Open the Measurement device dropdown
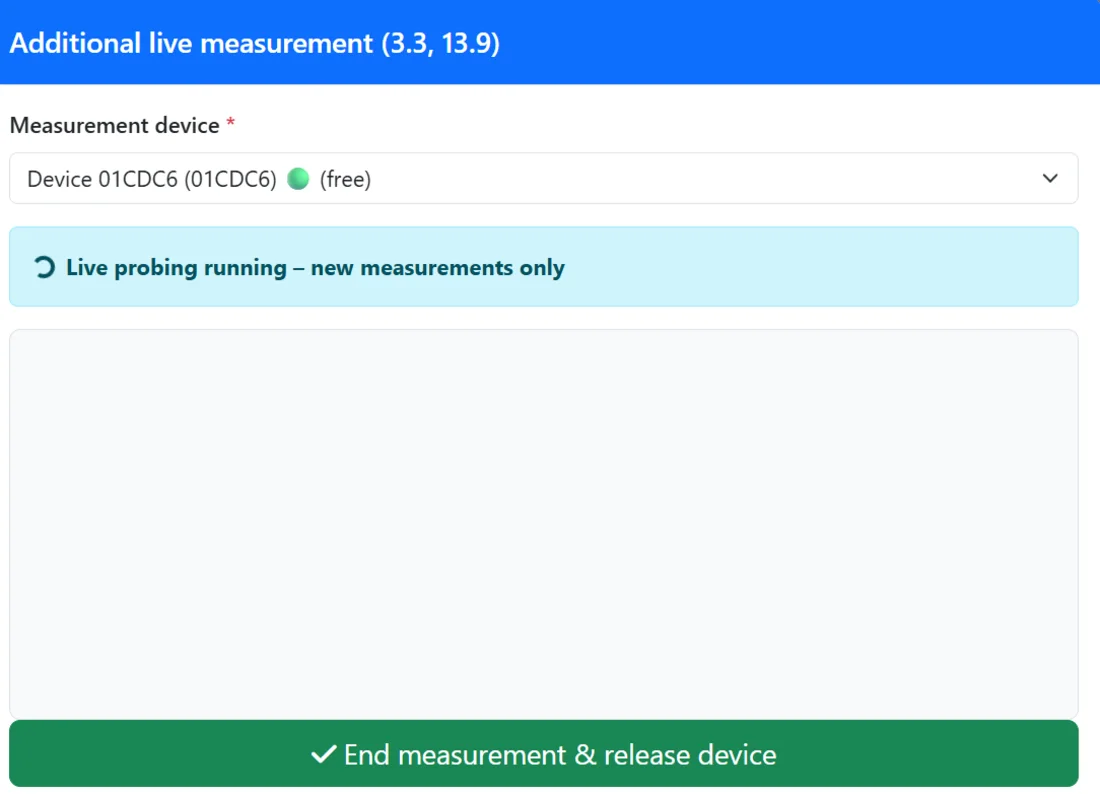Image resolution: width=1100 pixels, height=794 pixels. (544, 179)
